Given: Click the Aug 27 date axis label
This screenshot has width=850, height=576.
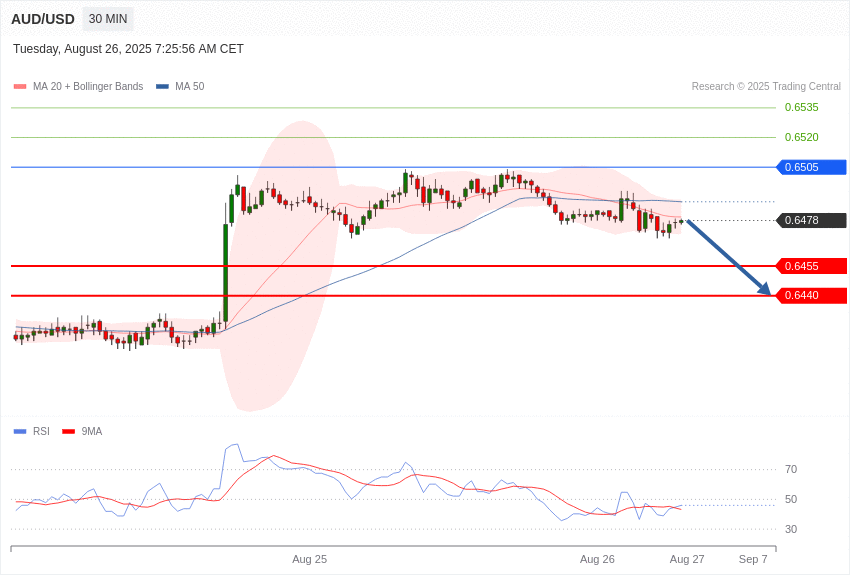Looking at the screenshot, I should (687, 559).
